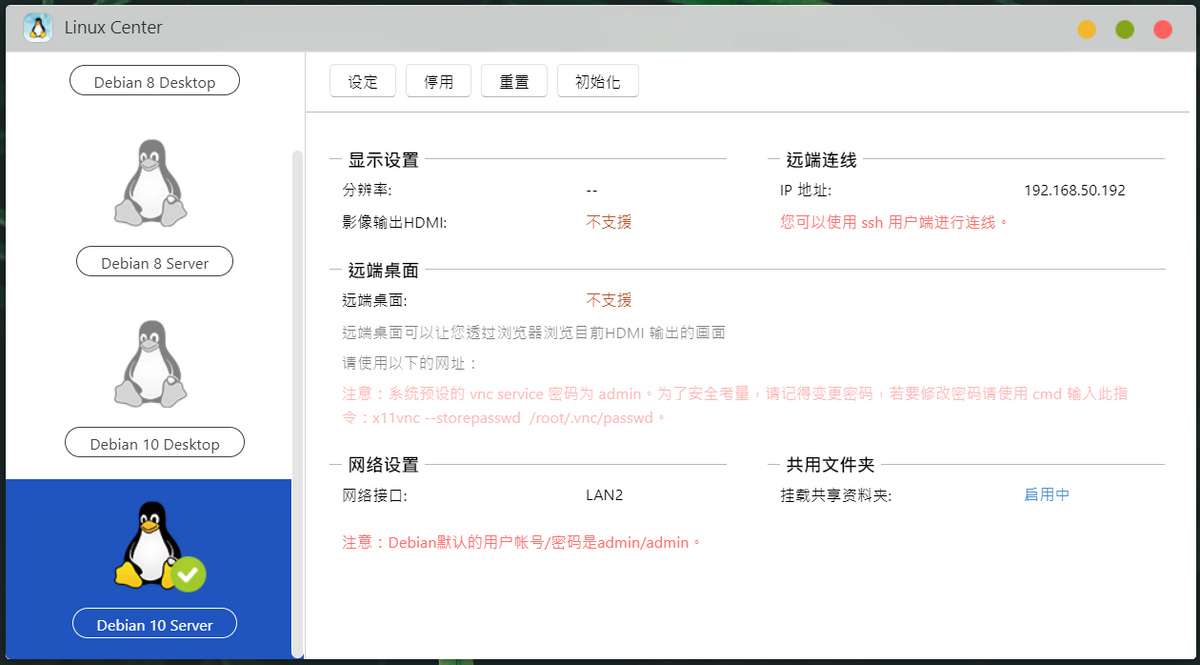Select the IP address 192.168.50.192
Image resolution: width=1200 pixels, height=665 pixels.
pyautogui.click(x=1075, y=190)
